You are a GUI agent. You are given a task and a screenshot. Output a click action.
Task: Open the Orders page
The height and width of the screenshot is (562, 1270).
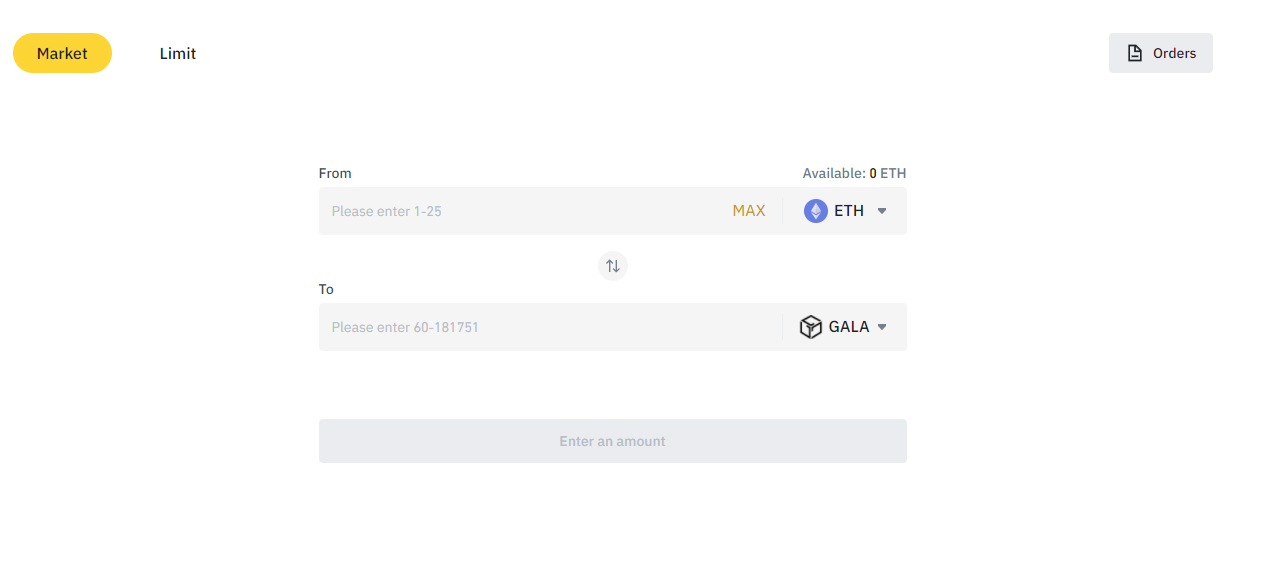coord(1161,53)
